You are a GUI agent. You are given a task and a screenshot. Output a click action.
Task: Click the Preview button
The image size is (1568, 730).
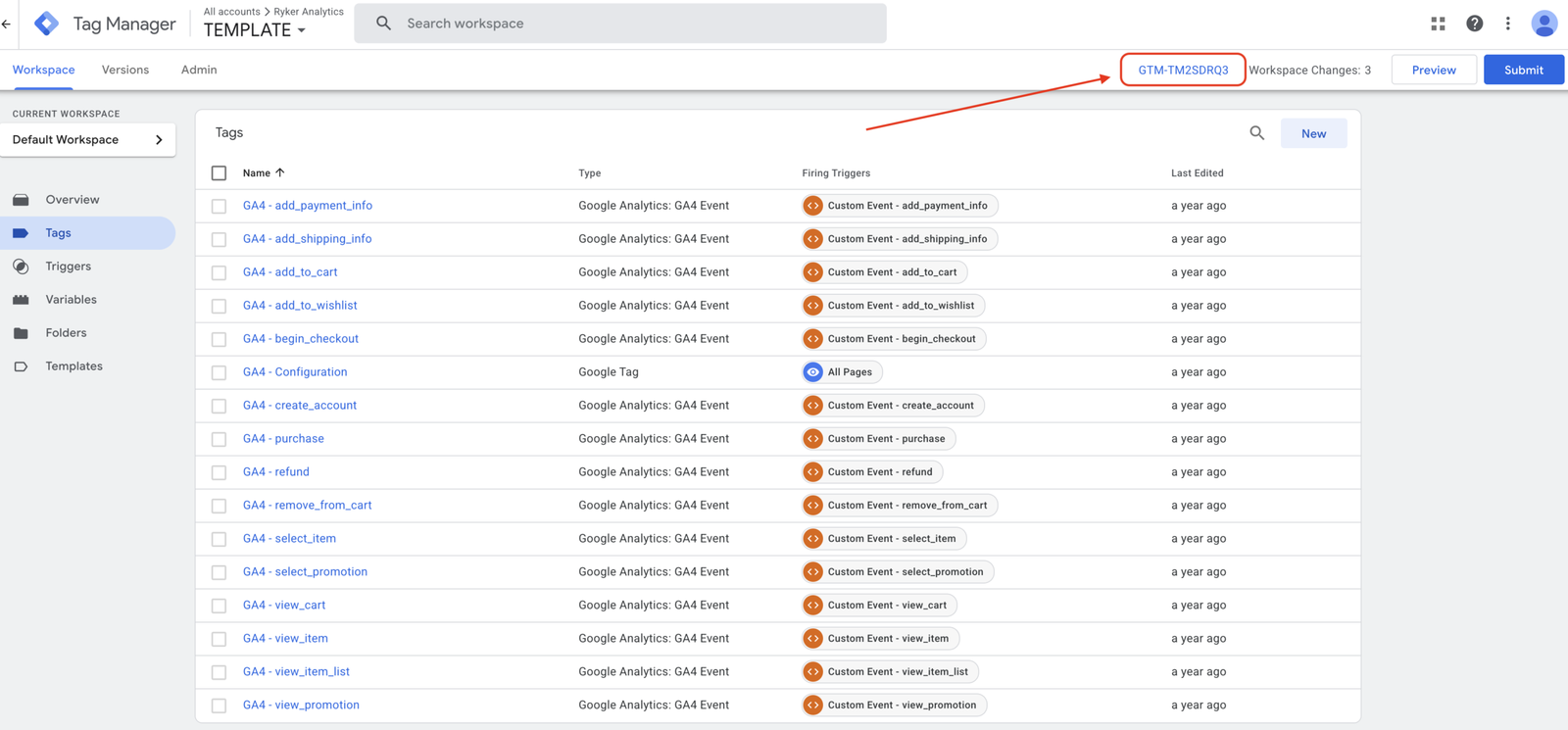click(1434, 70)
